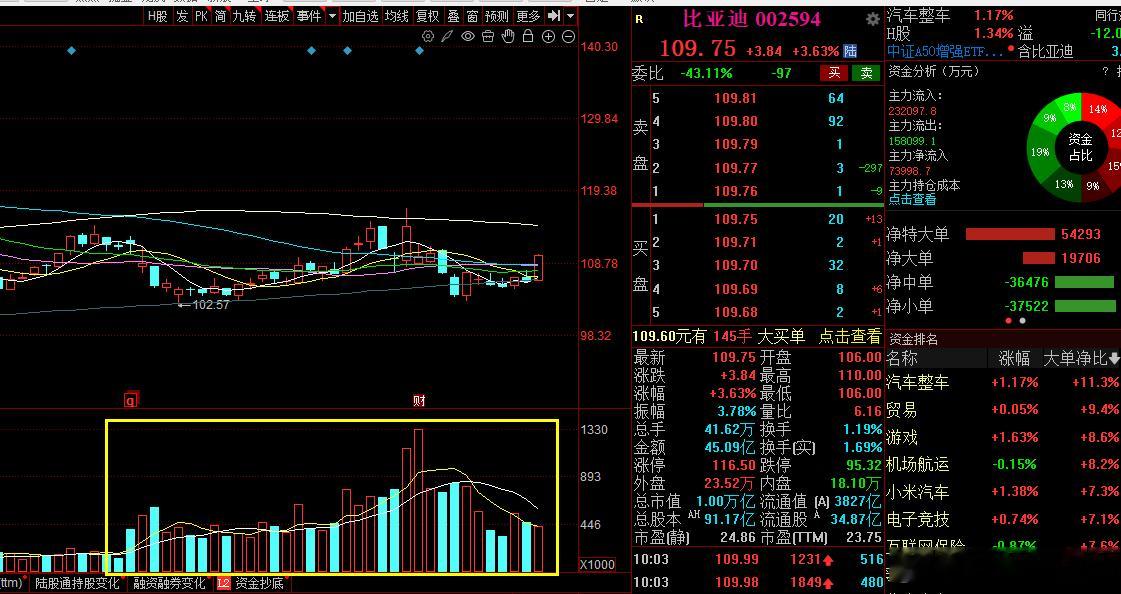The image size is (1121, 594).
Task: Select the 机场航运 sector row
Action: point(1003,464)
